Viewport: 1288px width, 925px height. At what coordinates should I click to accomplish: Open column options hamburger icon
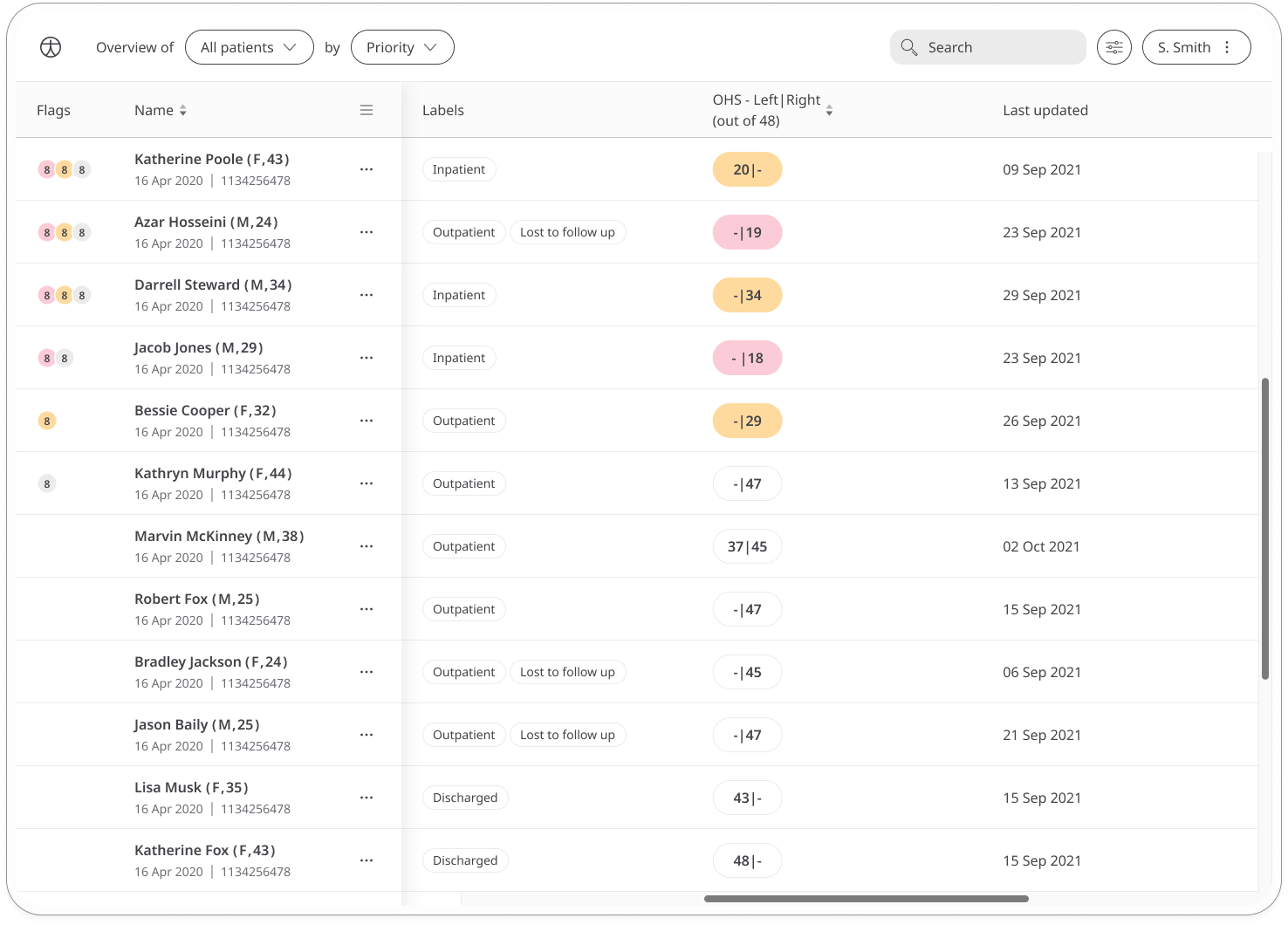pos(367,110)
